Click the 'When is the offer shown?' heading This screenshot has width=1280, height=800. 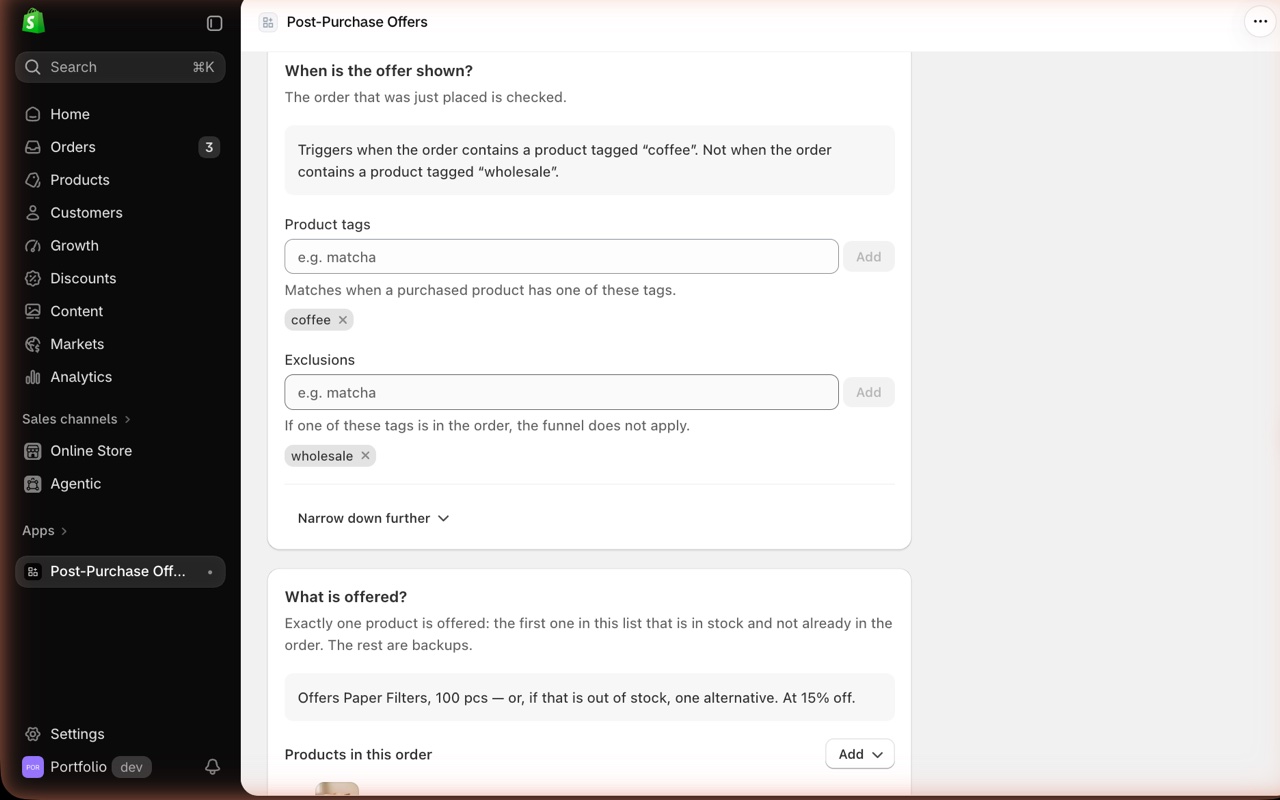[x=378, y=71]
